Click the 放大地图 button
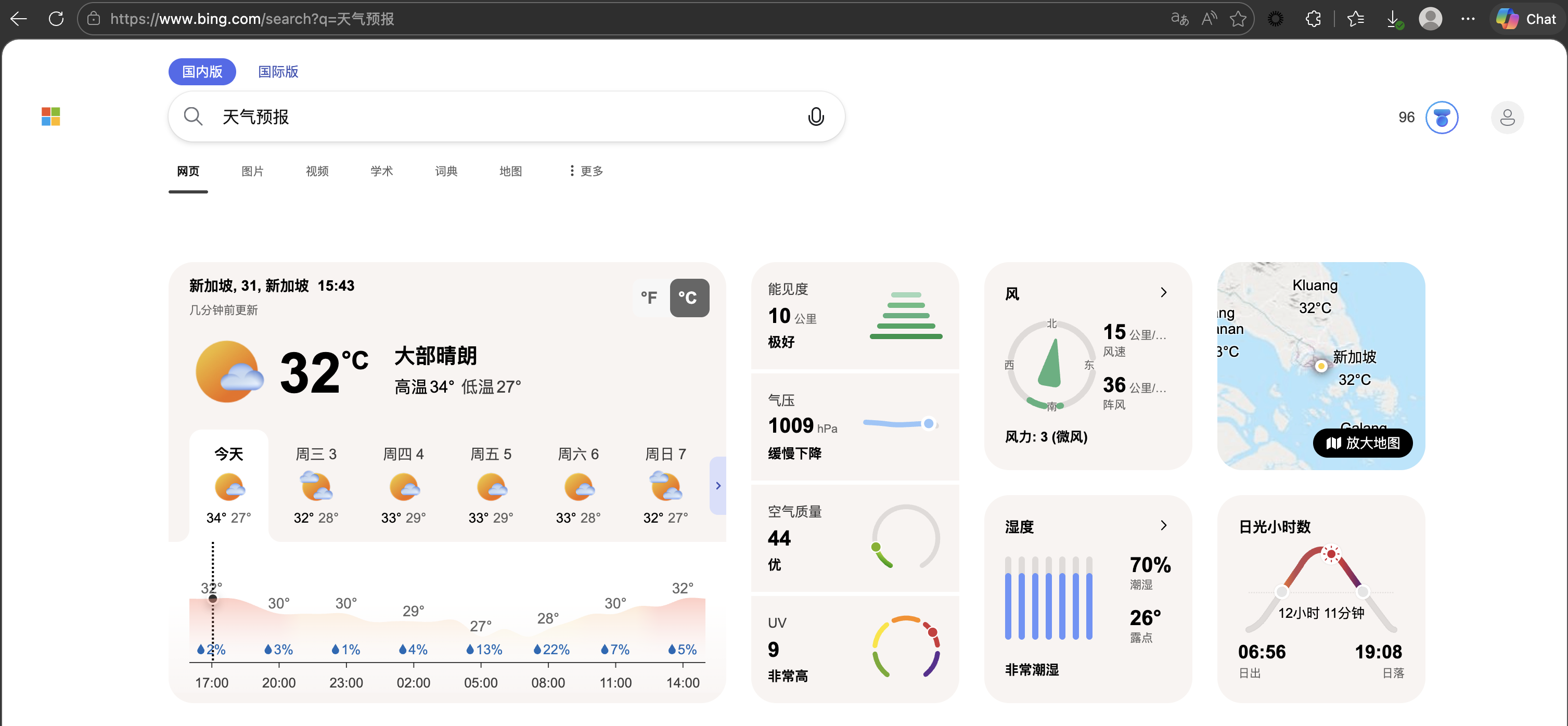The height and width of the screenshot is (726, 1568). click(x=1363, y=443)
